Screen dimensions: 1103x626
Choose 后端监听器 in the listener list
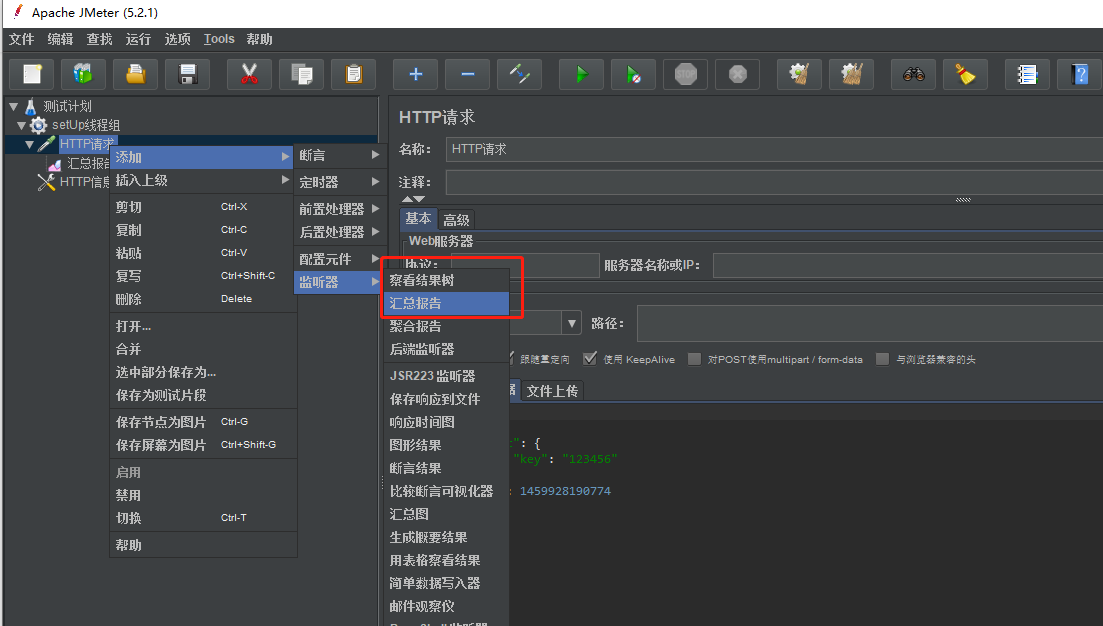447,350
